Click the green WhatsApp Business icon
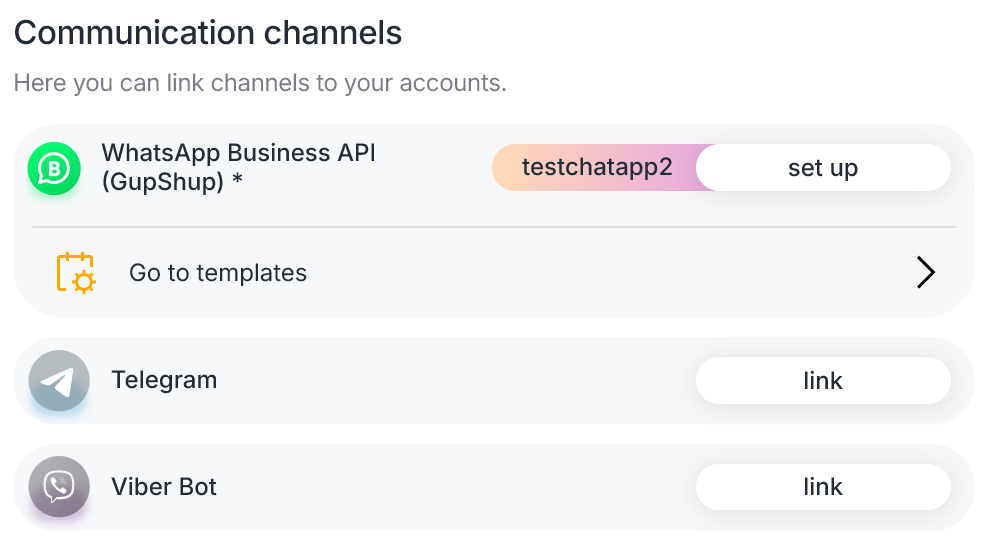Viewport: 986px width, 542px height. pyautogui.click(x=53, y=169)
